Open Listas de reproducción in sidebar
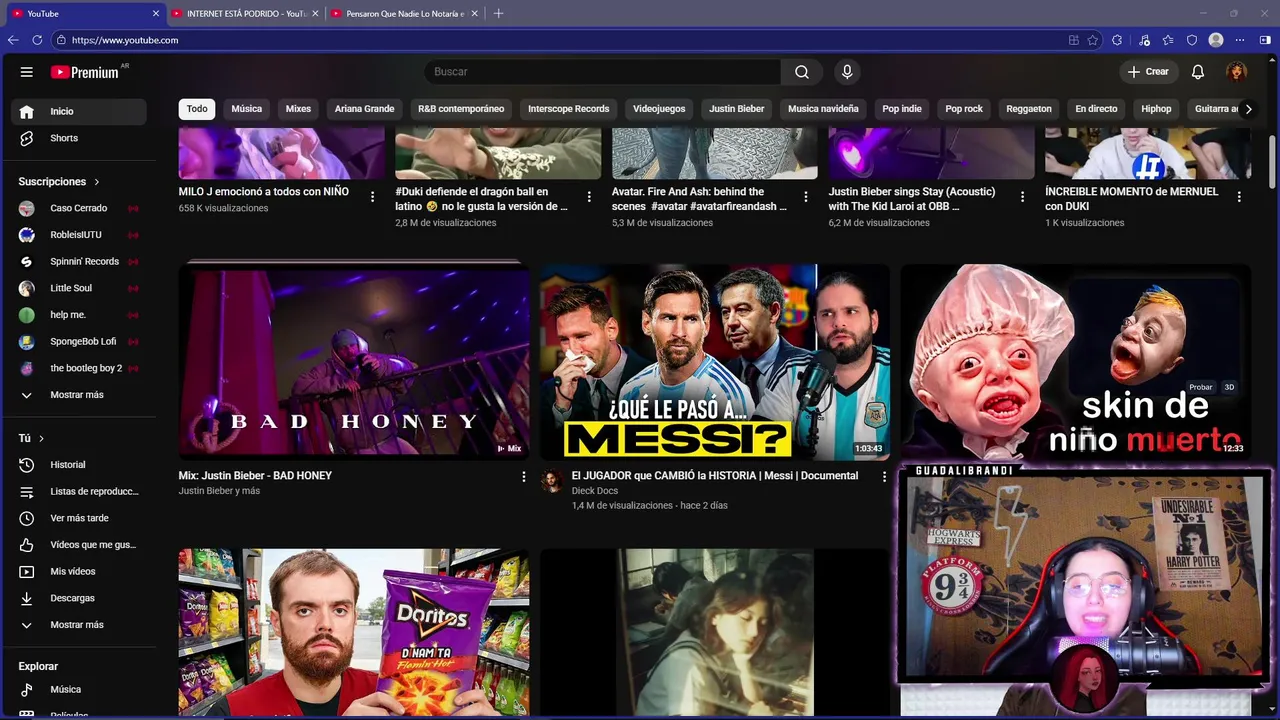The height and width of the screenshot is (720, 1280). [80, 491]
